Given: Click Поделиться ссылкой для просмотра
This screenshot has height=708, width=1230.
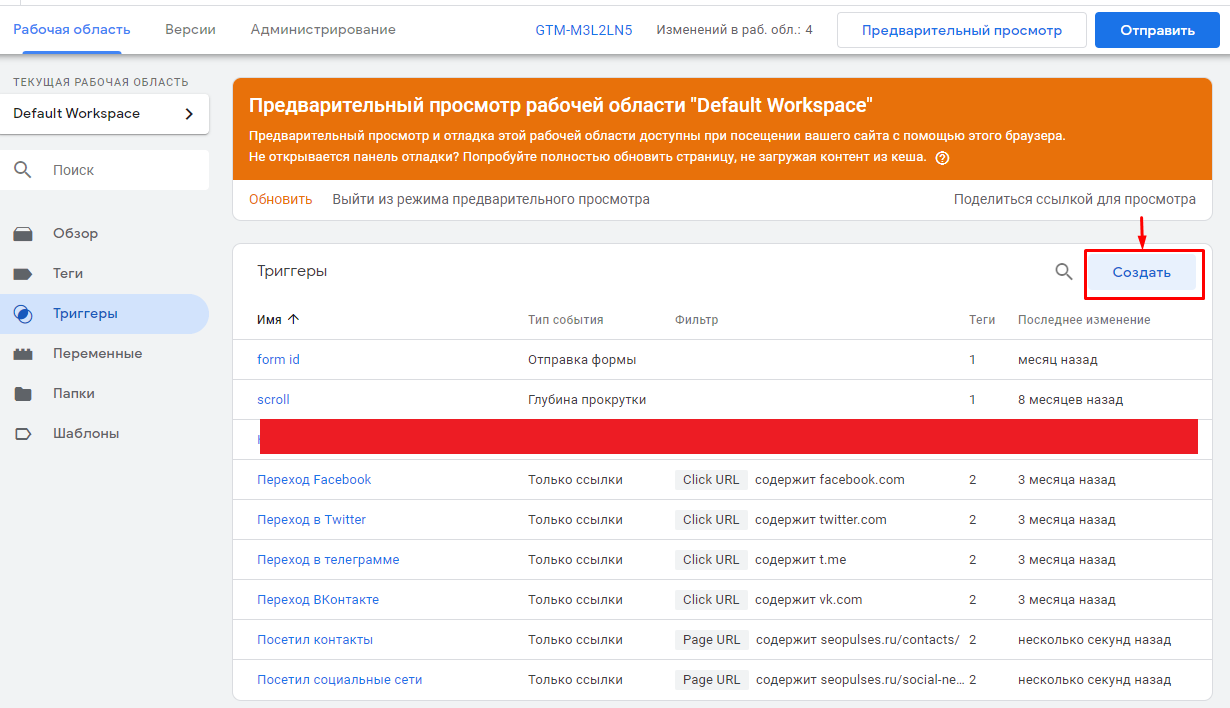Looking at the screenshot, I should pos(1074,199).
